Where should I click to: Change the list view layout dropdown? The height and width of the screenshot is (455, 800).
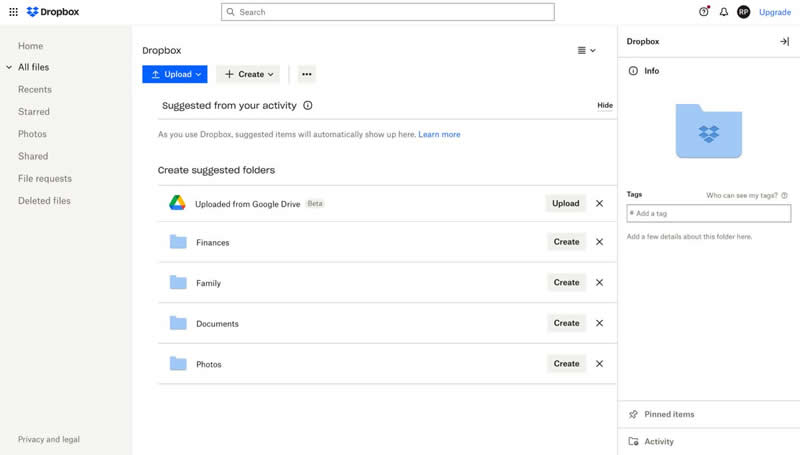coord(586,50)
